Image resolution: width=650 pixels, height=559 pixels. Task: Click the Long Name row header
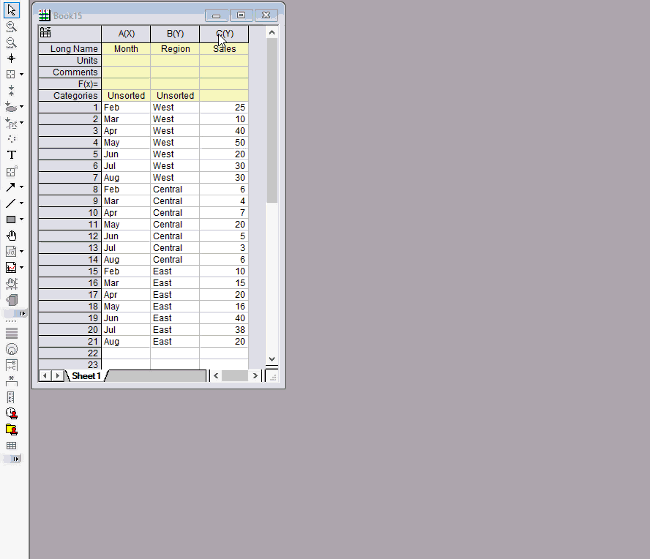(x=70, y=49)
